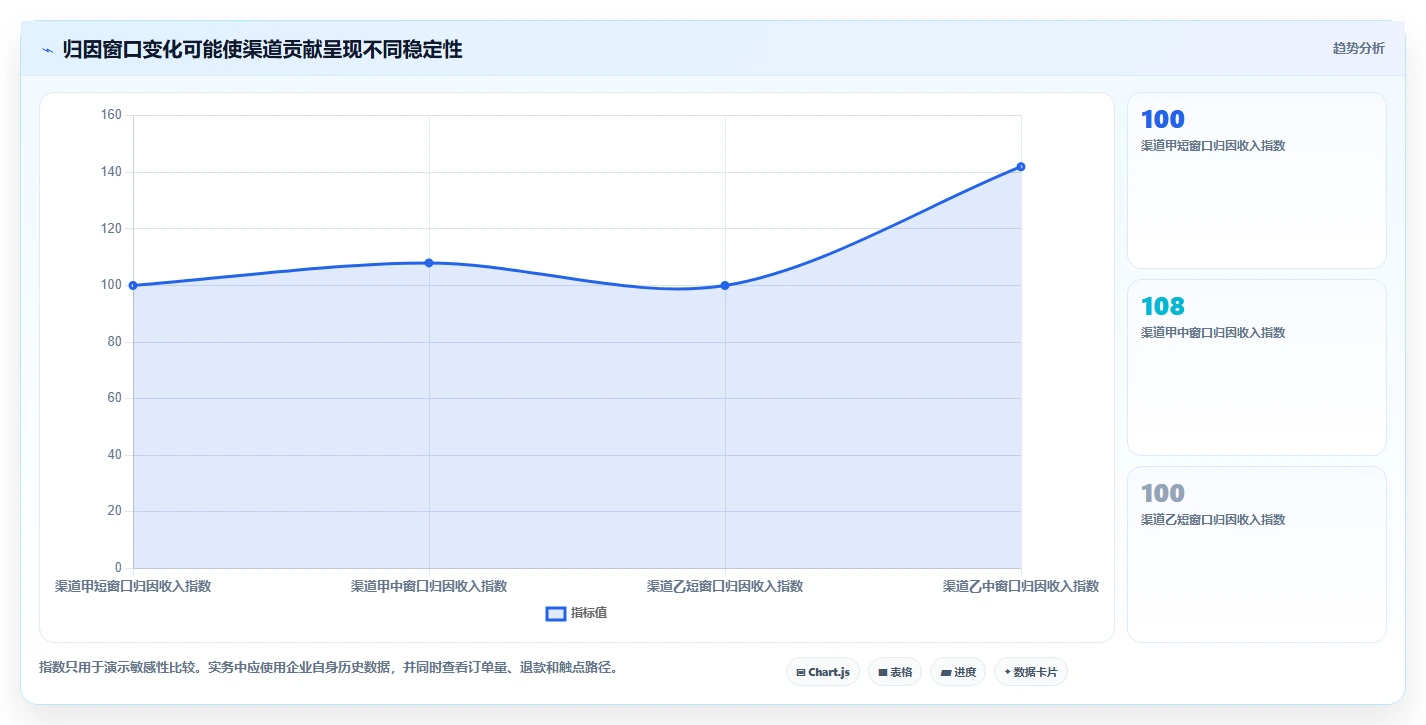The height and width of the screenshot is (725, 1426).
Task: Click x-axis label 渠道乙中窗口归因收入指数
Action: 1021,586
